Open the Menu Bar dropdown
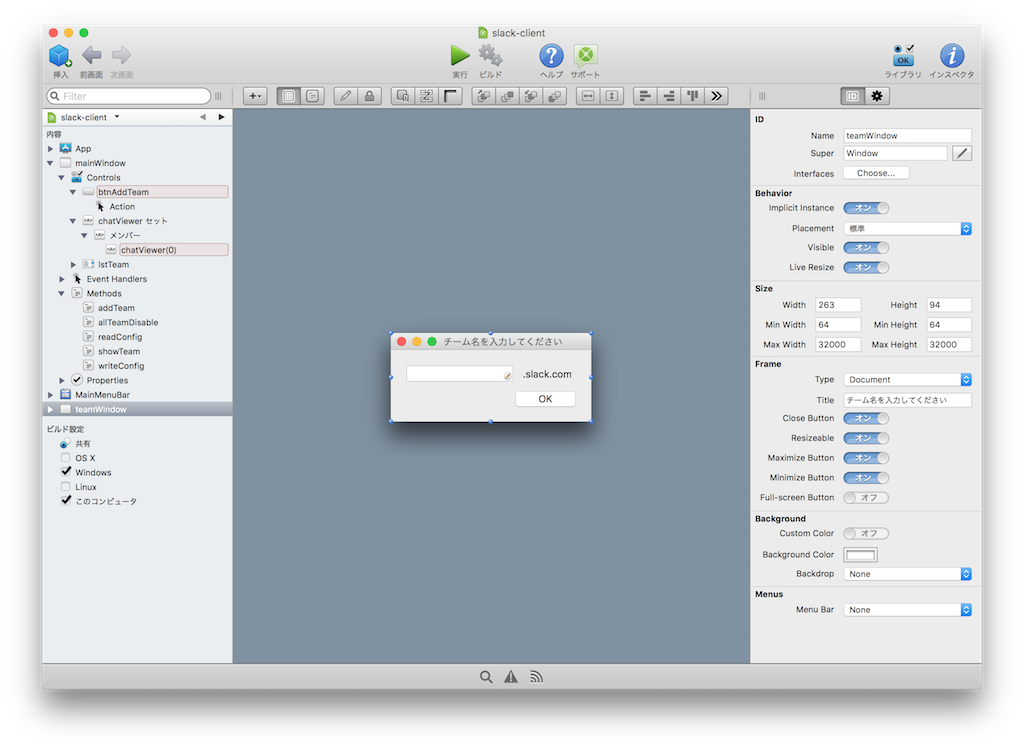 pyautogui.click(x=907, y=610)
